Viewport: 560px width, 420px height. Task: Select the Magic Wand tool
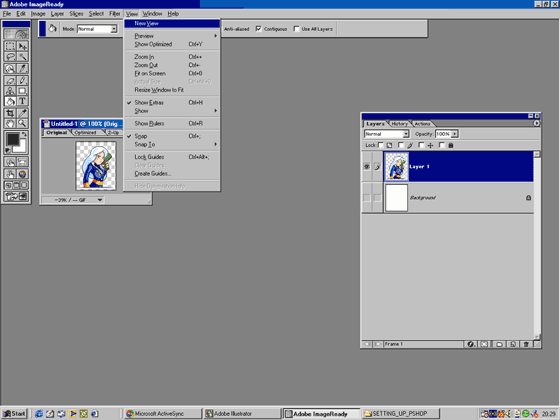point(22,57)
